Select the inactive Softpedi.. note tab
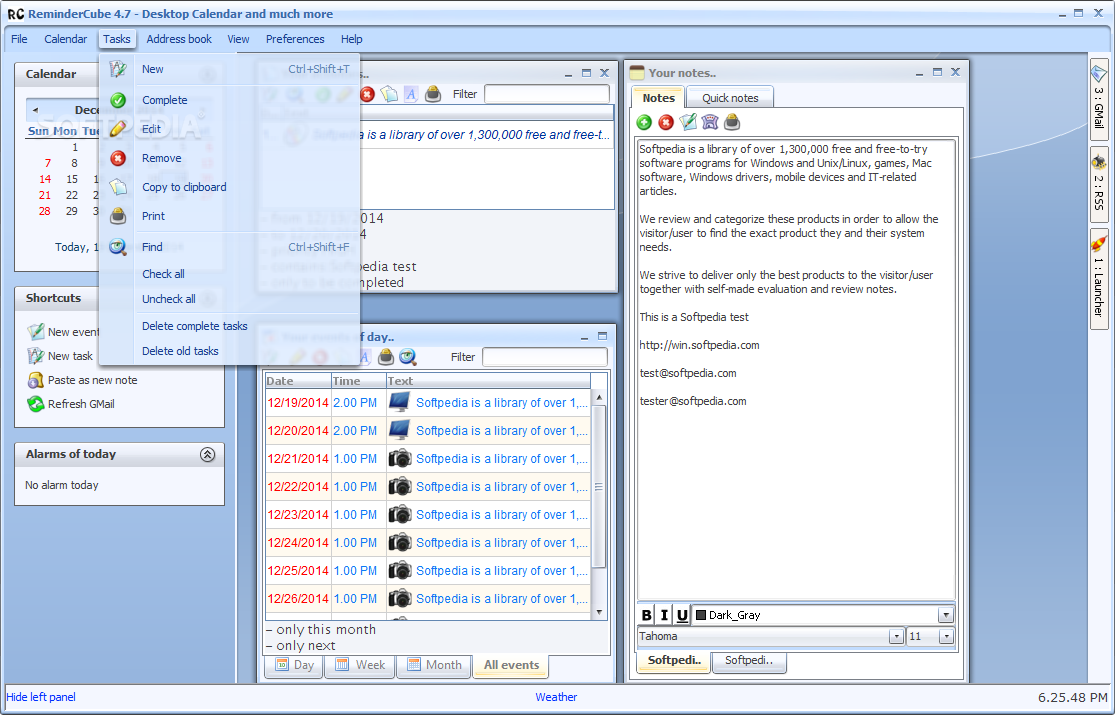 (x=749, y=661)
